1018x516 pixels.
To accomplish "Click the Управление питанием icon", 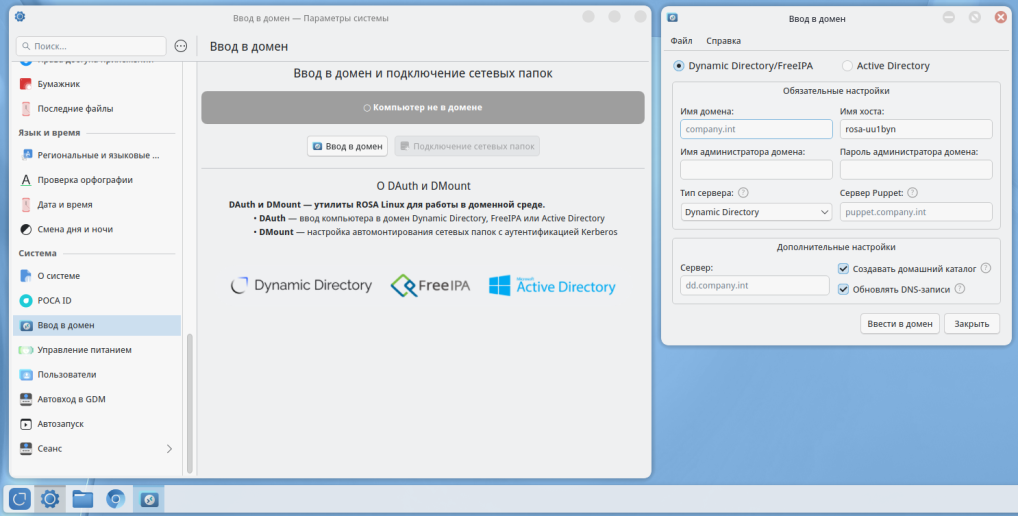I will pos(25,350).
